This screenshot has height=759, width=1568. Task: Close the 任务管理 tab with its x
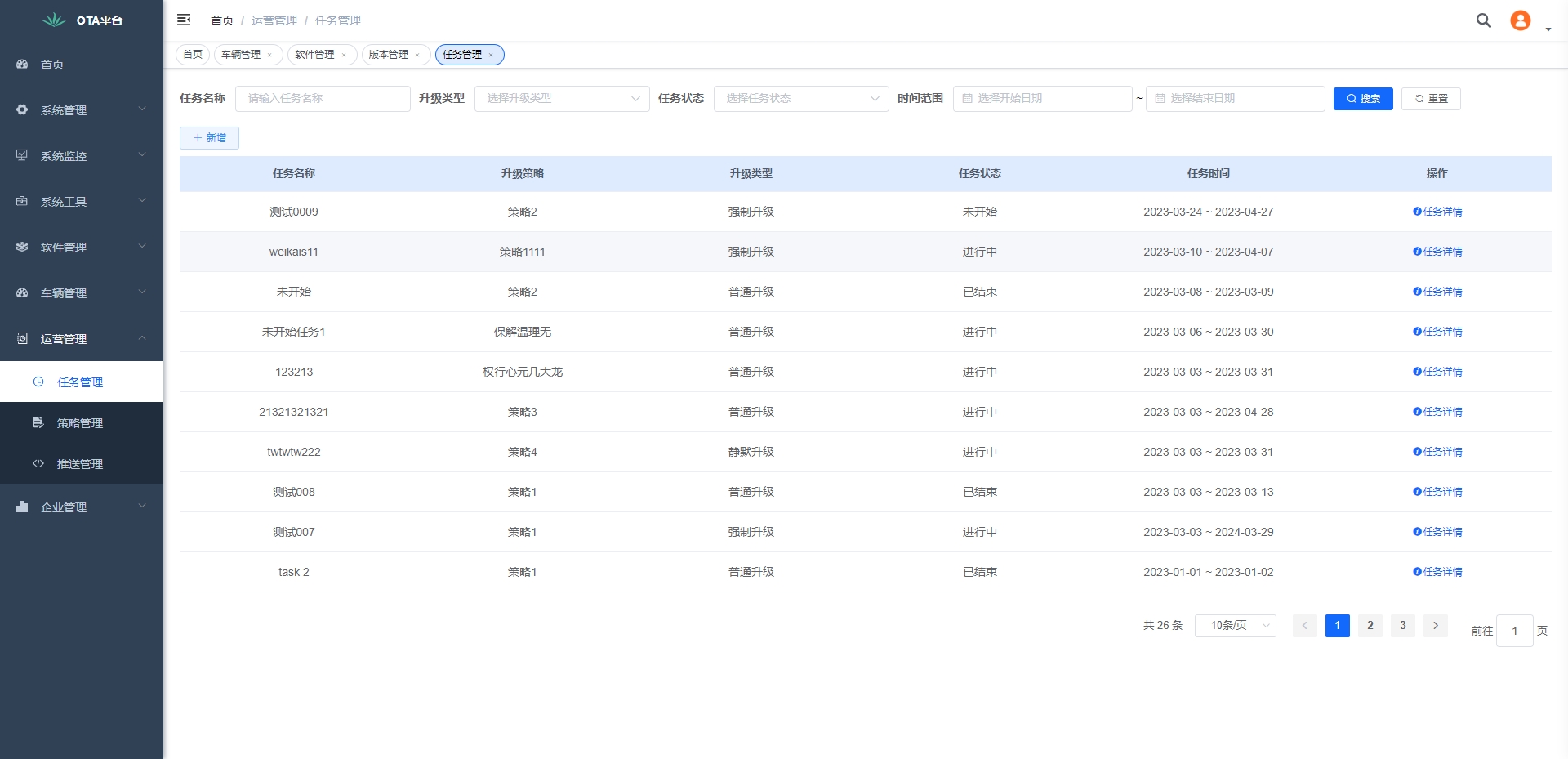pyautogui.click(x=491, y=55)
